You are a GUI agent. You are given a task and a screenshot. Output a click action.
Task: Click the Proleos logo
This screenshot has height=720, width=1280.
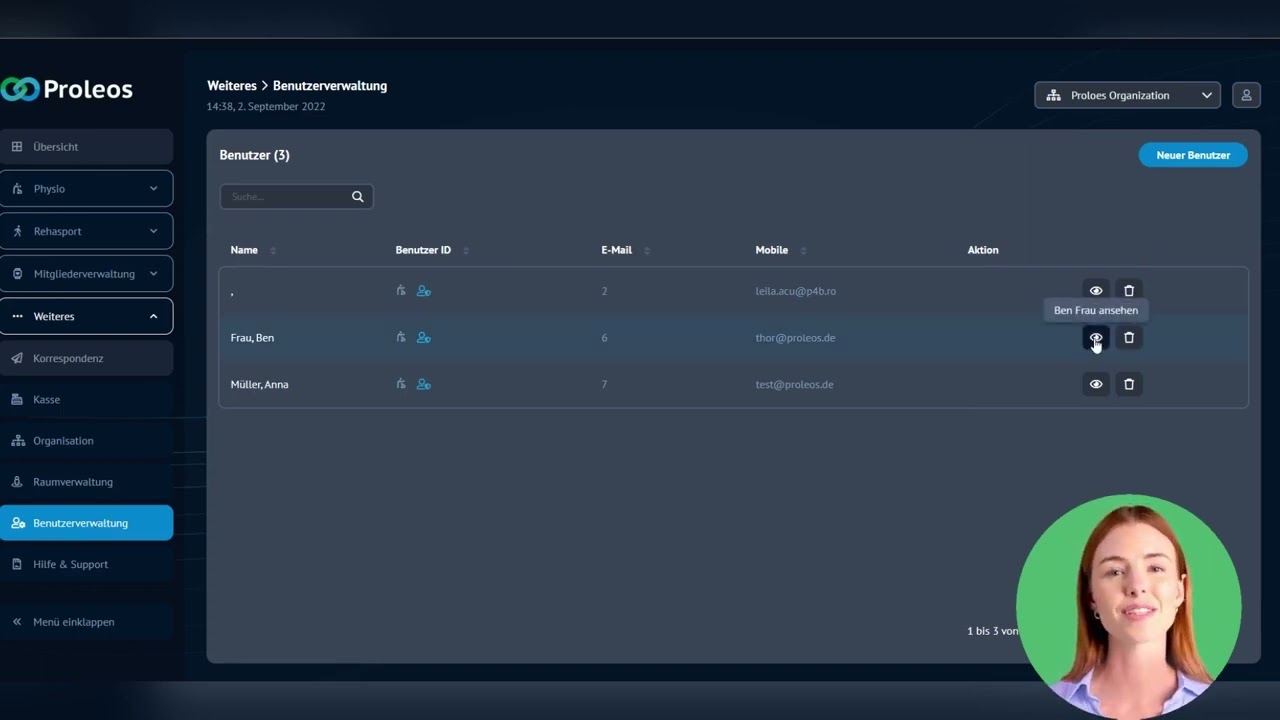click(67, 89)
